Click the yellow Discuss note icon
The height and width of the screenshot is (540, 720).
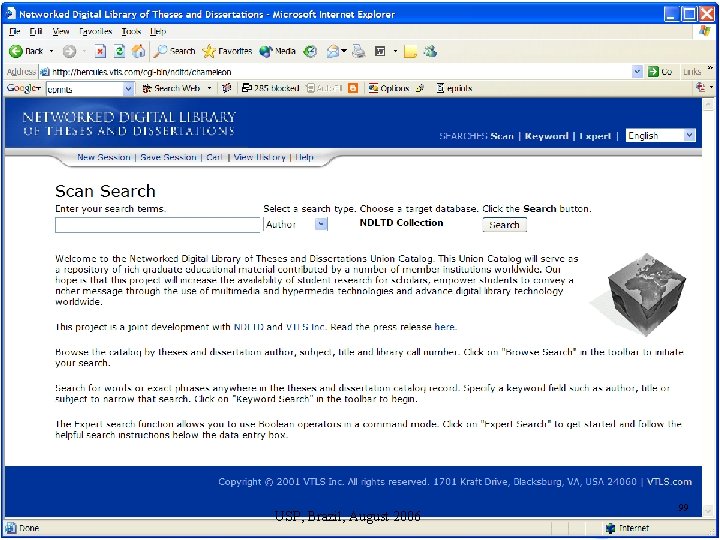pos(410,51)
